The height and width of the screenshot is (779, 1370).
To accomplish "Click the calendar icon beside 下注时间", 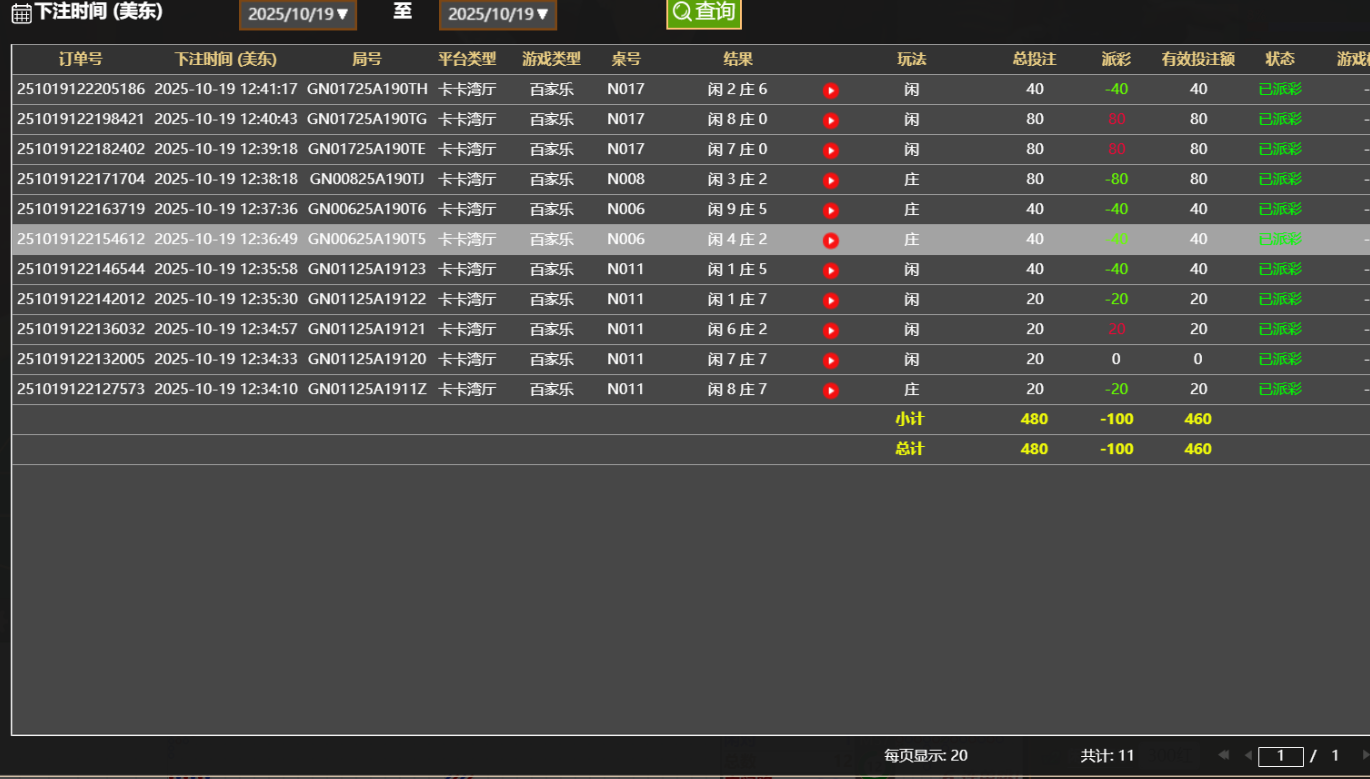I will (21, 13).
